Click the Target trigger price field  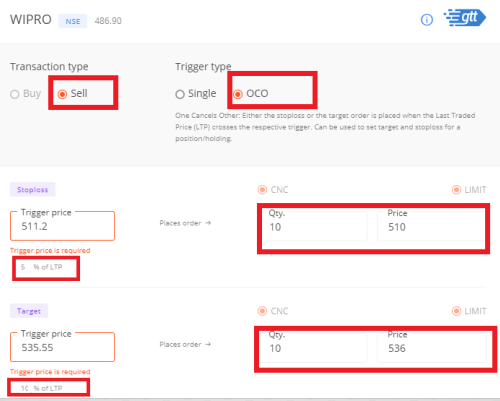point(62,347)
